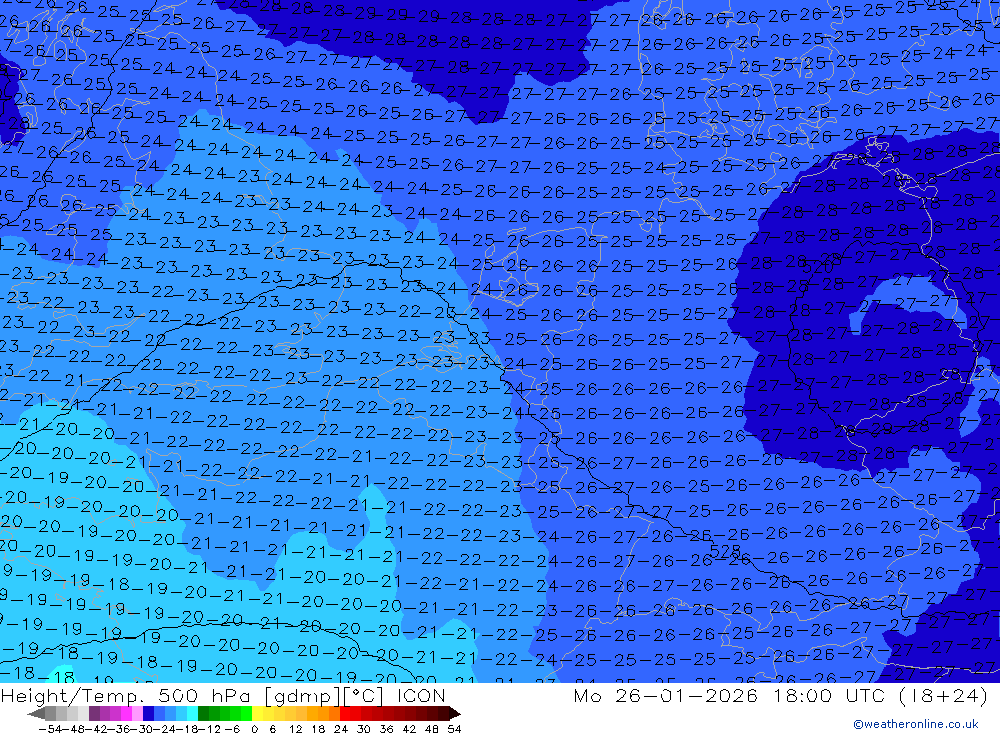Click the dark maroon right arrow end of legend
This screenshot has width=1000, height=733.
(x=455, y=713)
